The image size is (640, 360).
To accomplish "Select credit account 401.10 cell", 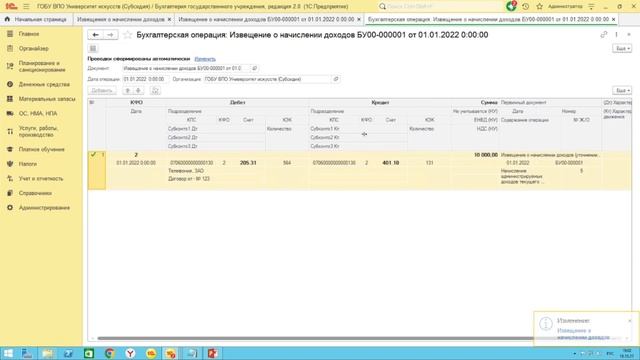I will coord(391,162).
